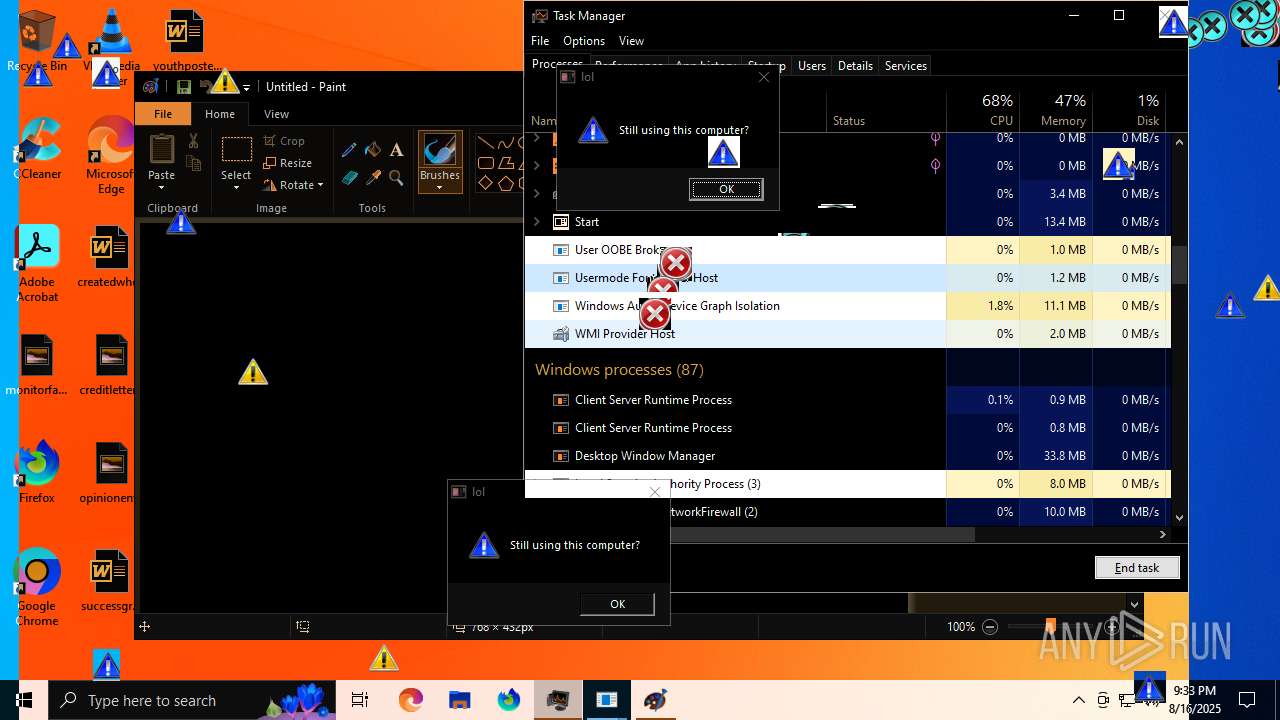The height and width of the screenshot is (720, 1280).
Task: Expand the Start process row
Action: (x=537, y=222)
